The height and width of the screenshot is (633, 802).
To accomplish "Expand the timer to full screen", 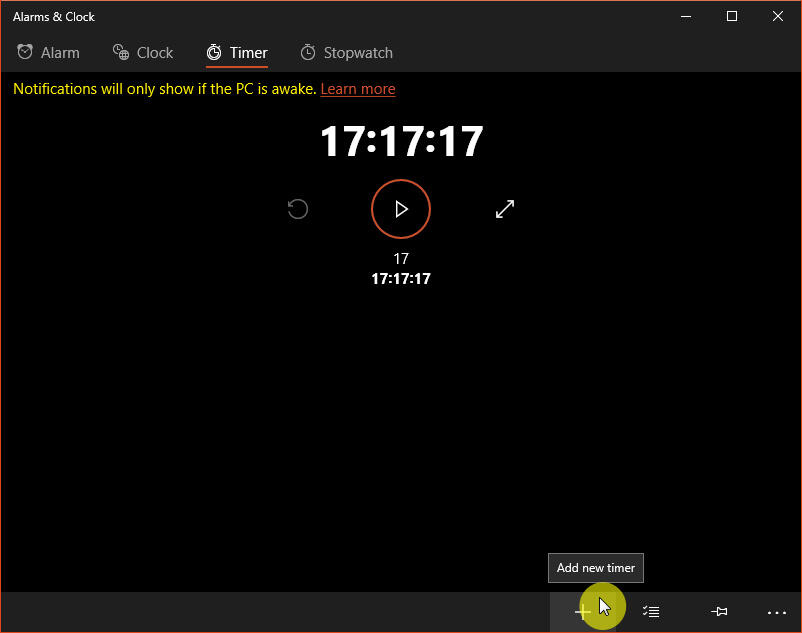I will [x=505, y=209].
